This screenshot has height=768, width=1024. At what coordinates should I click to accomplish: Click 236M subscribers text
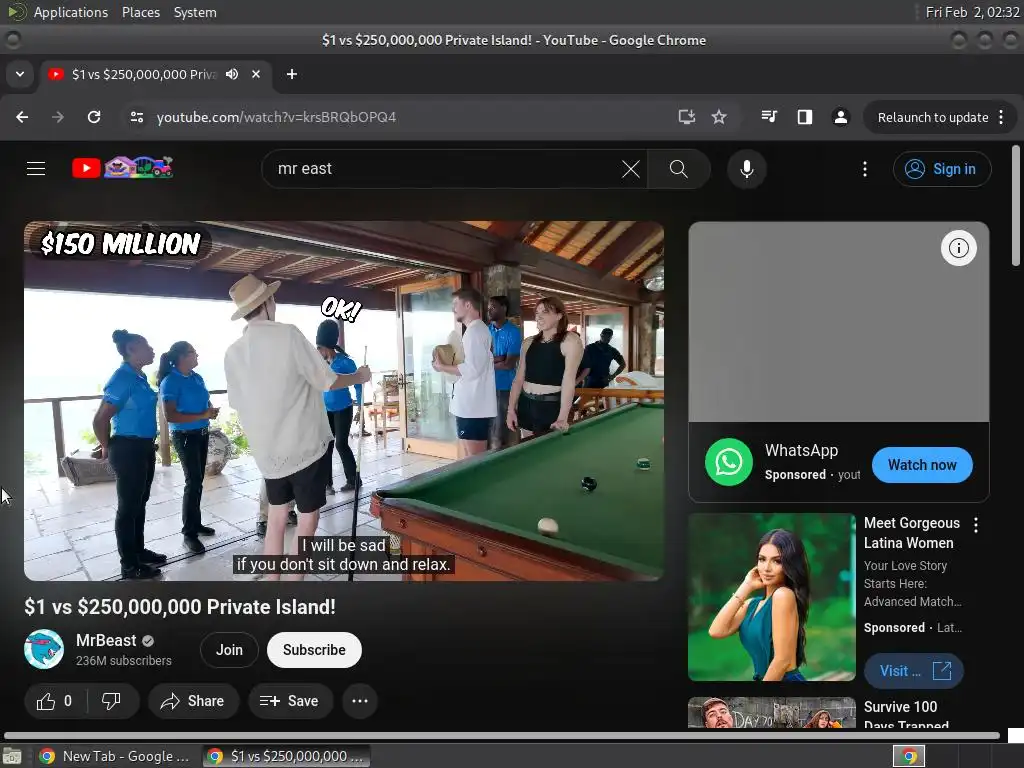point(123,661)
